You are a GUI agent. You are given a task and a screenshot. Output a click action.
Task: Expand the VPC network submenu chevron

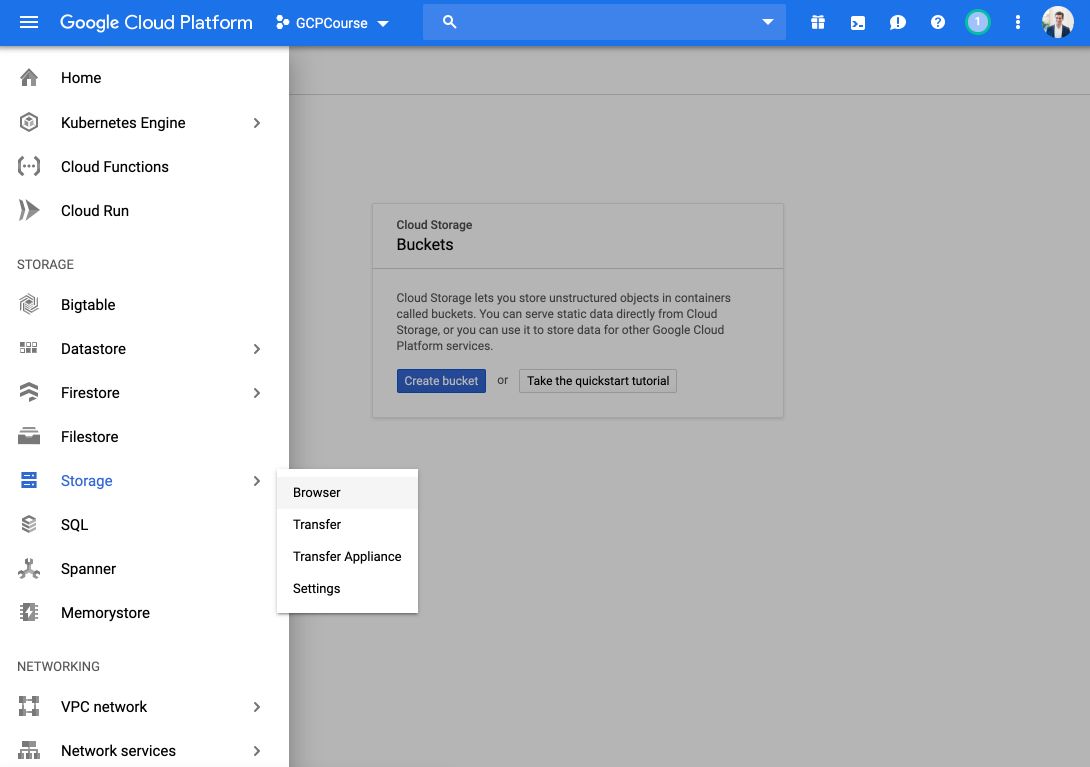point(257,707)
